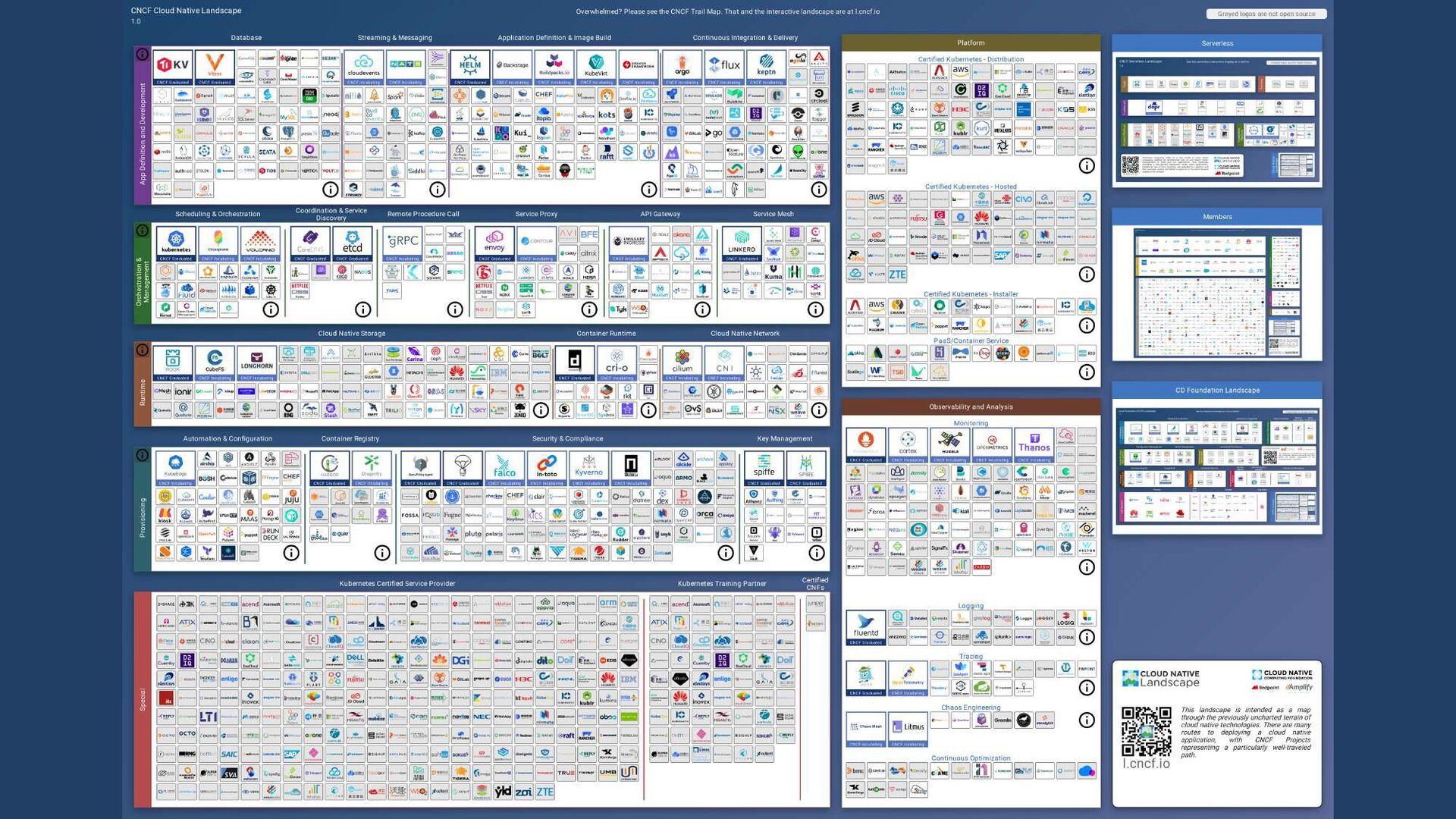The width and height of the screenshot is (1456, 819).
Task: Click the 'Kubernetes Training Partner' label
Action: [722, 584]
